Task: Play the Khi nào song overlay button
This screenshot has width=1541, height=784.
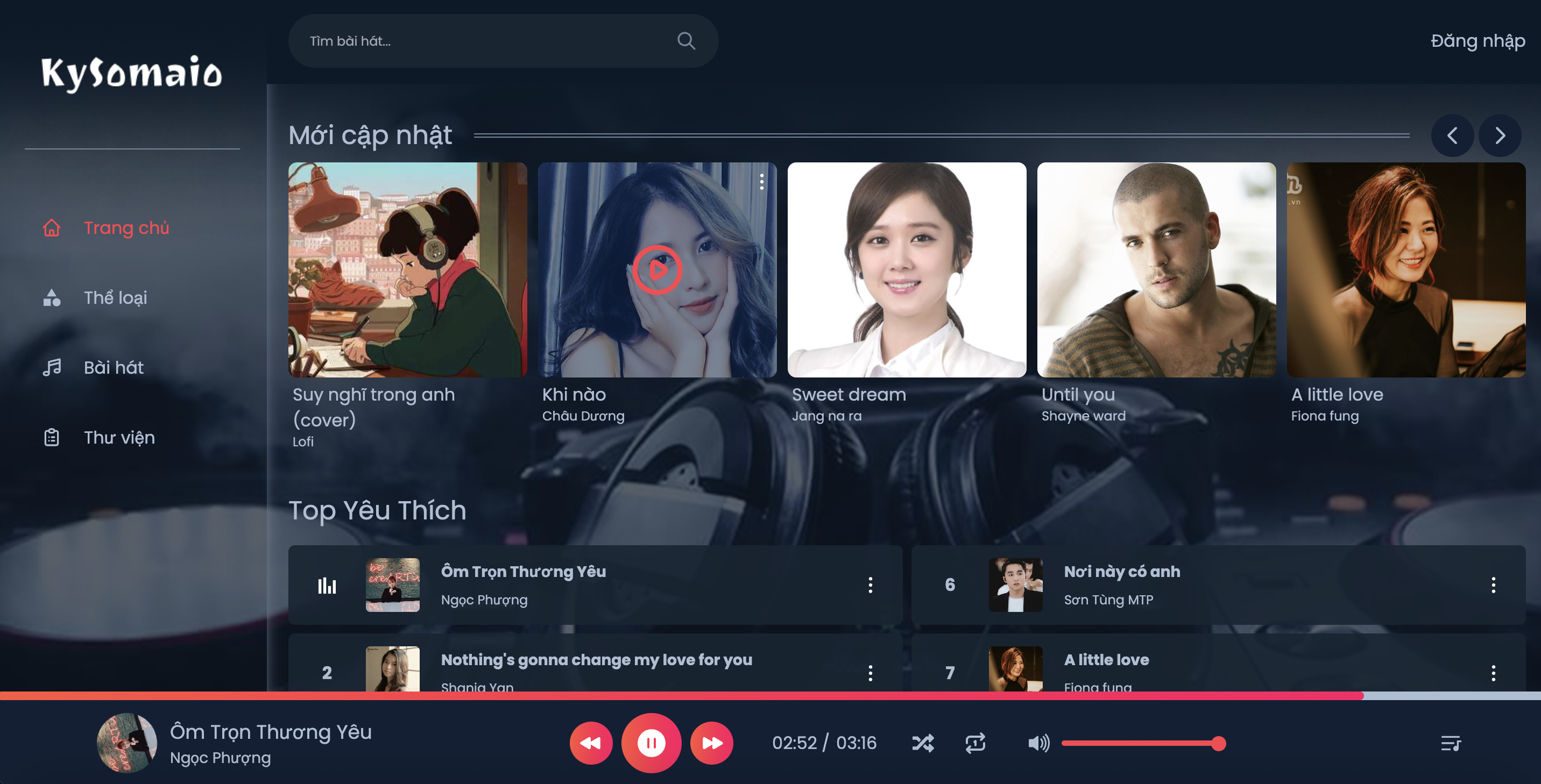Action: click(x=657, y=270)
